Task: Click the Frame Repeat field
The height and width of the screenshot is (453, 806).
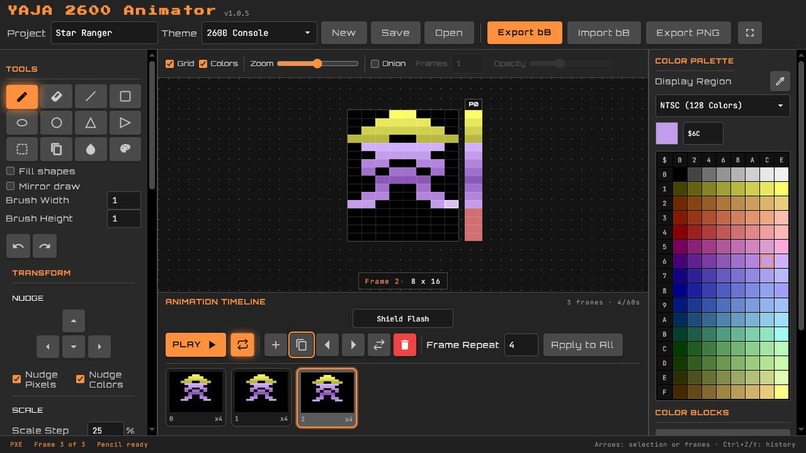Action: (521, 345)
